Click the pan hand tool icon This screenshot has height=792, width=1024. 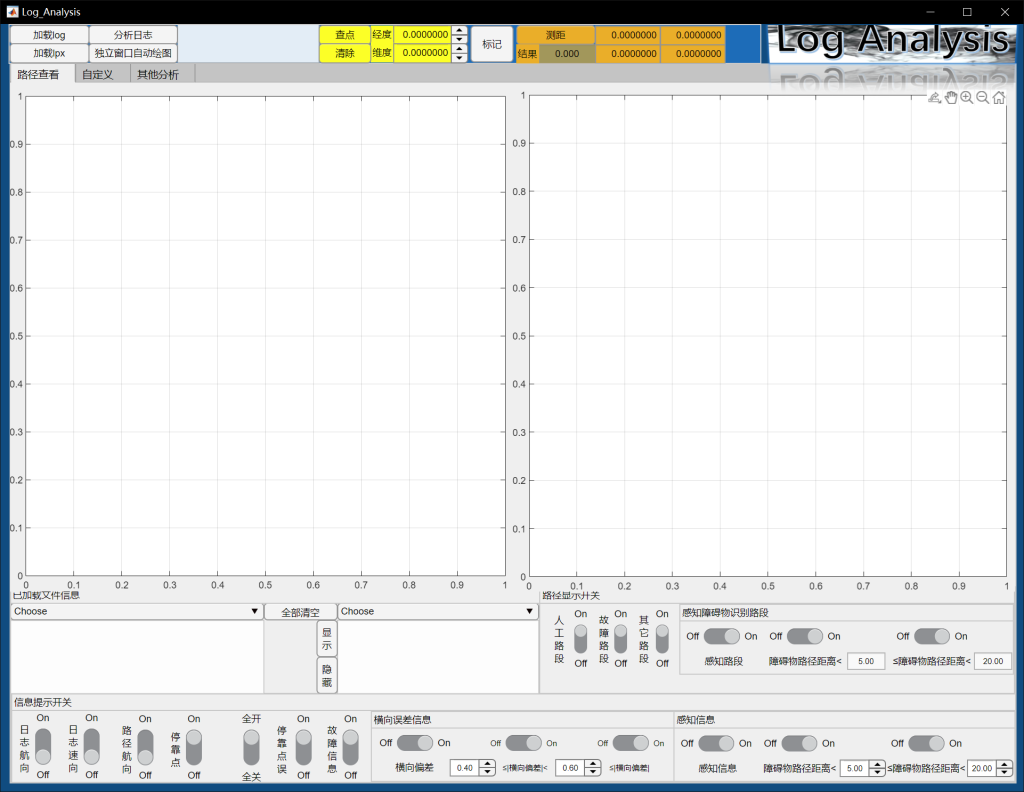coord(950,97)
